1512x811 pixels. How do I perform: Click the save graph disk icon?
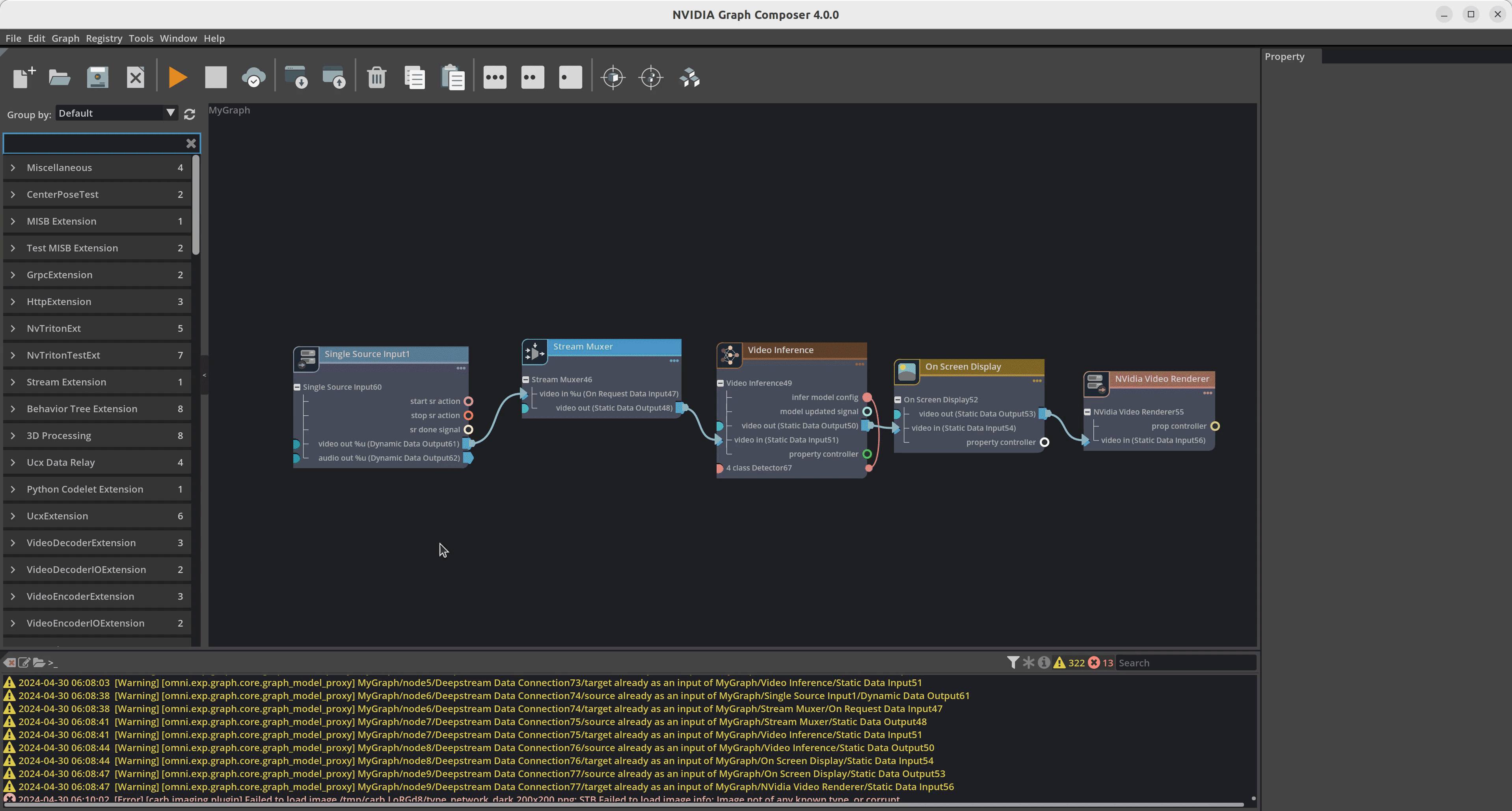coord(97,78)
